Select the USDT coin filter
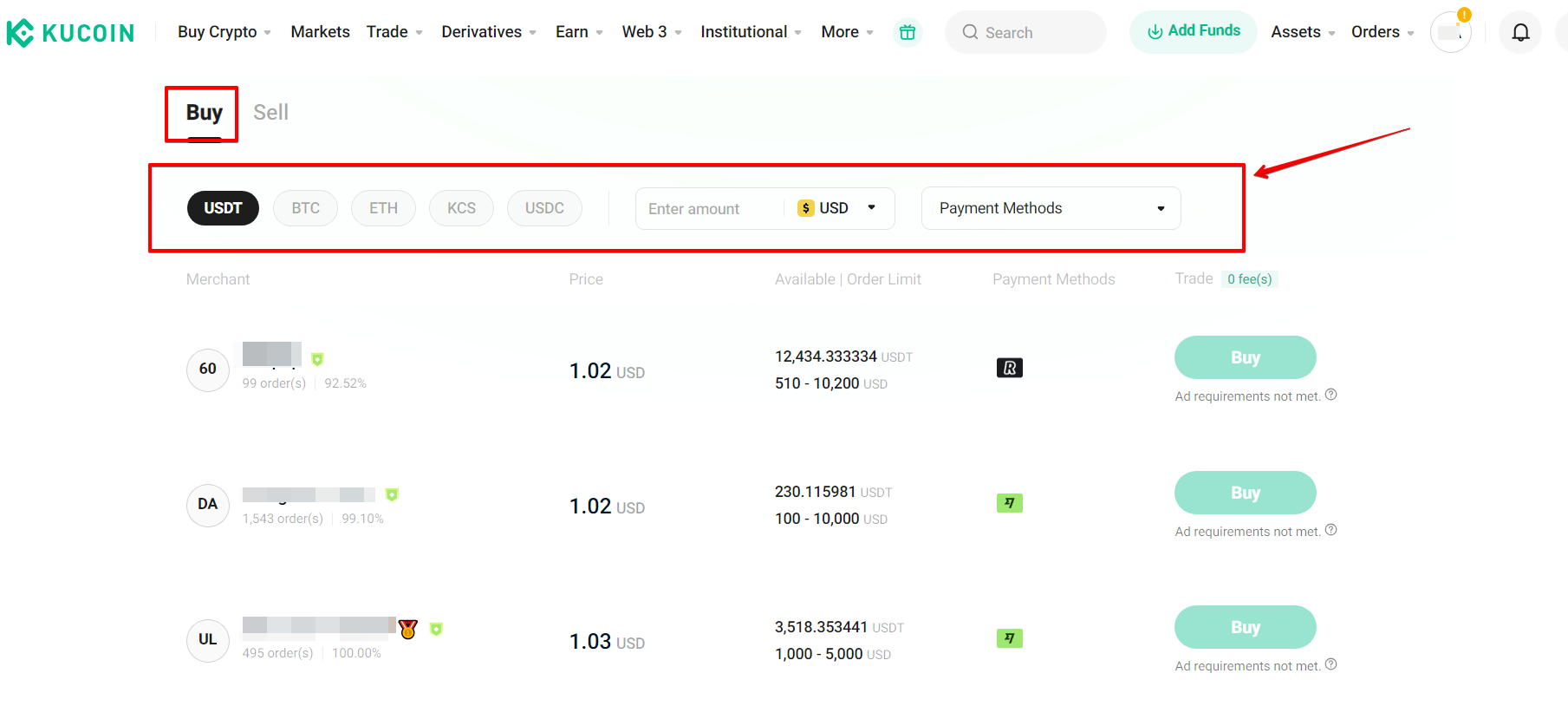1568x706 pixels. point(223,208)
